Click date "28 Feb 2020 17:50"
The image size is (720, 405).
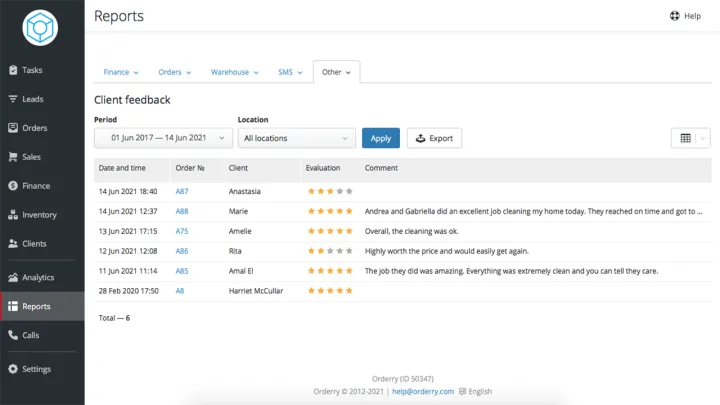tap(129, 291)
